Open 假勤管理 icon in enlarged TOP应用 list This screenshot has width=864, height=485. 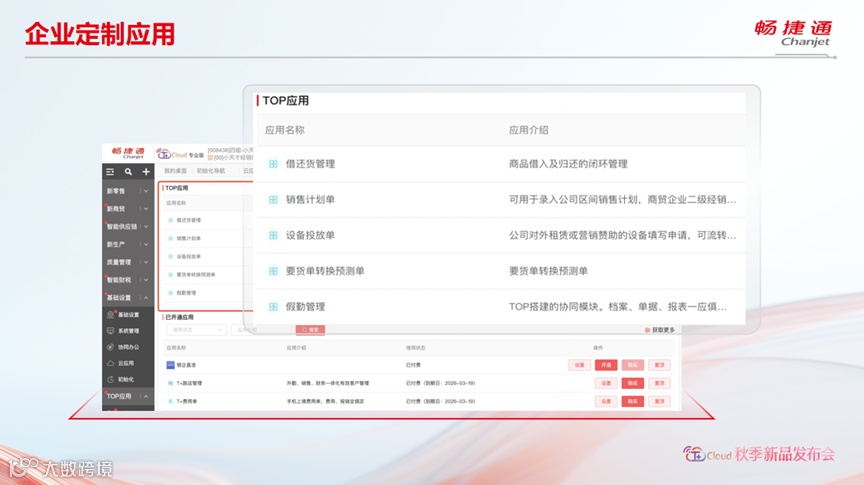(x=273, y=306)
